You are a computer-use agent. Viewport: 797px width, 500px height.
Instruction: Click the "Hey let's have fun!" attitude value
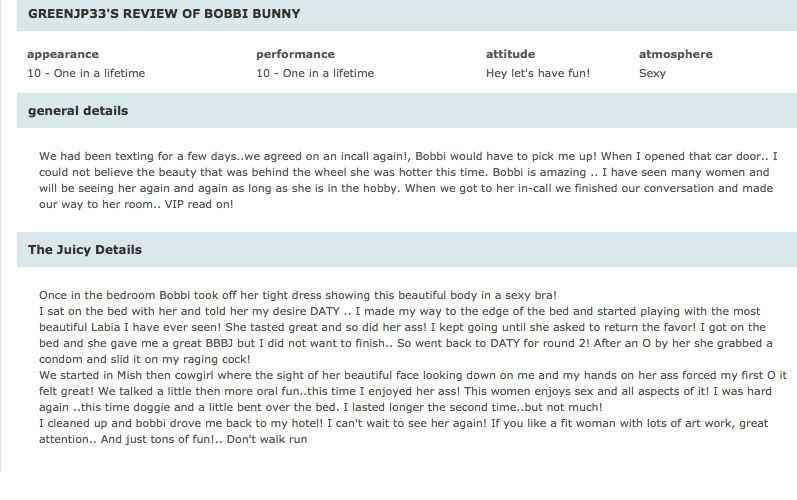point(538,73)
